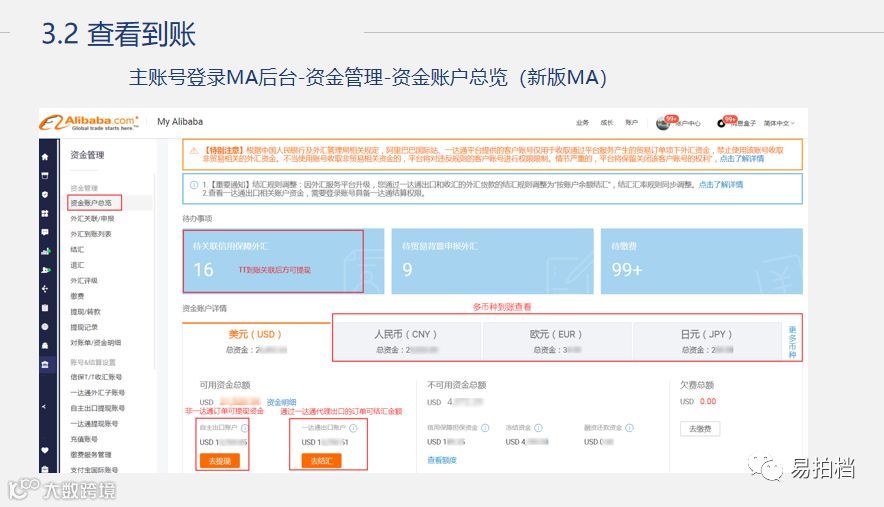Viewport: 884px width, 507px height.
Task: Click info icon beside 一达通出口账户
Action: coord(353,428)
